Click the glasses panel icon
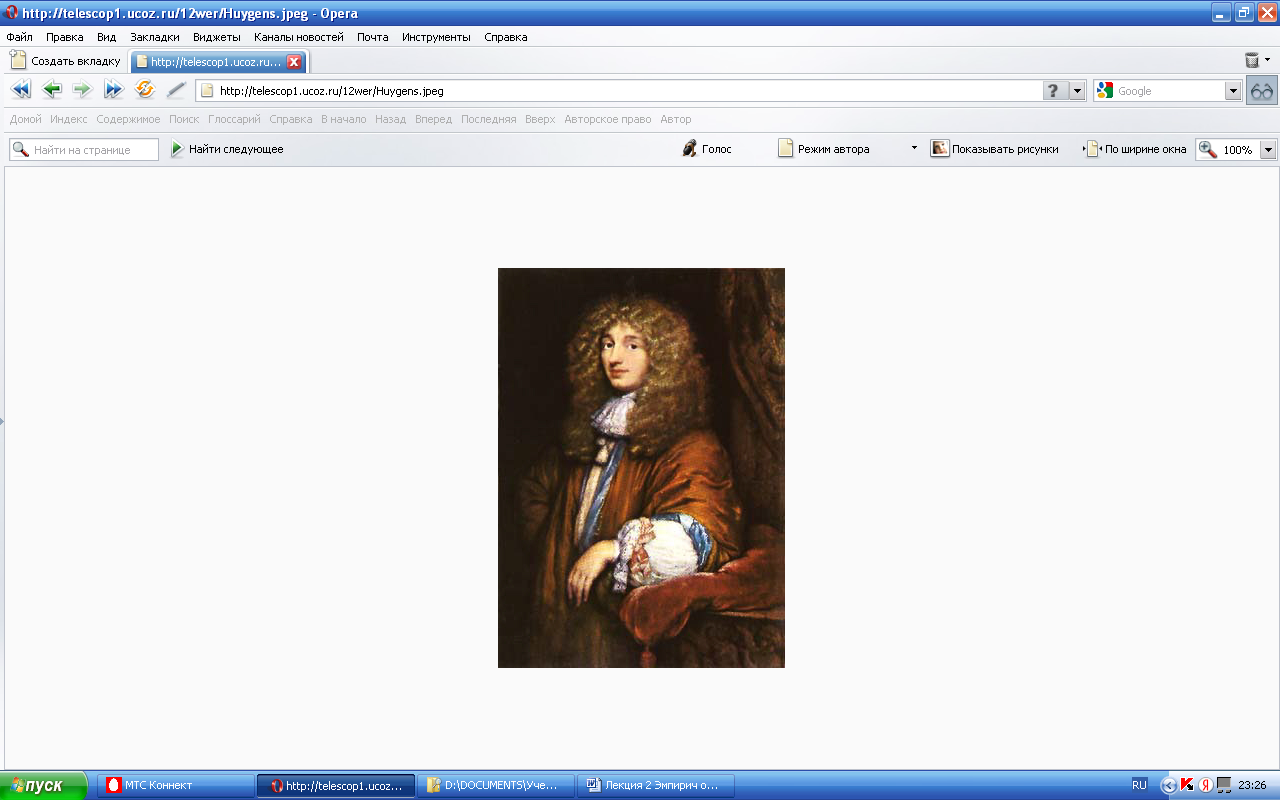The height and width of the screenshot is (800, 1280). 1262,90
